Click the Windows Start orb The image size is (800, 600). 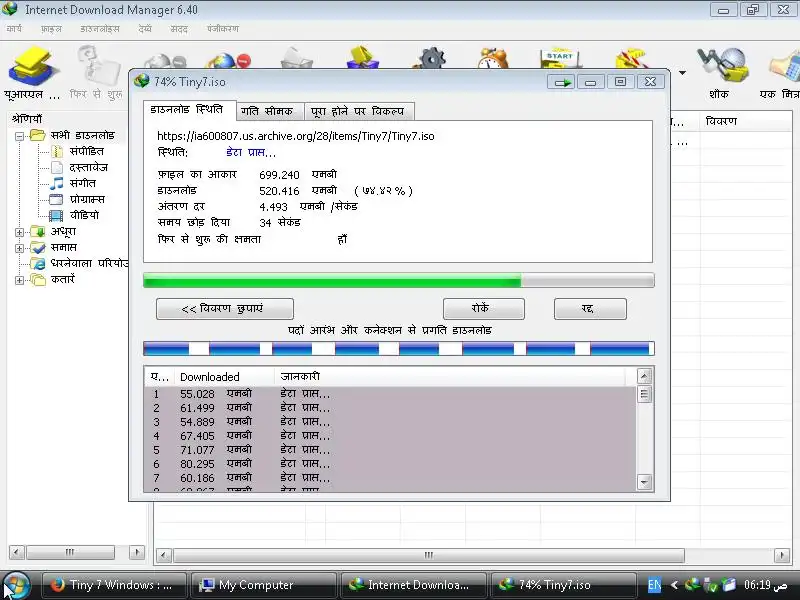[15, 585]
